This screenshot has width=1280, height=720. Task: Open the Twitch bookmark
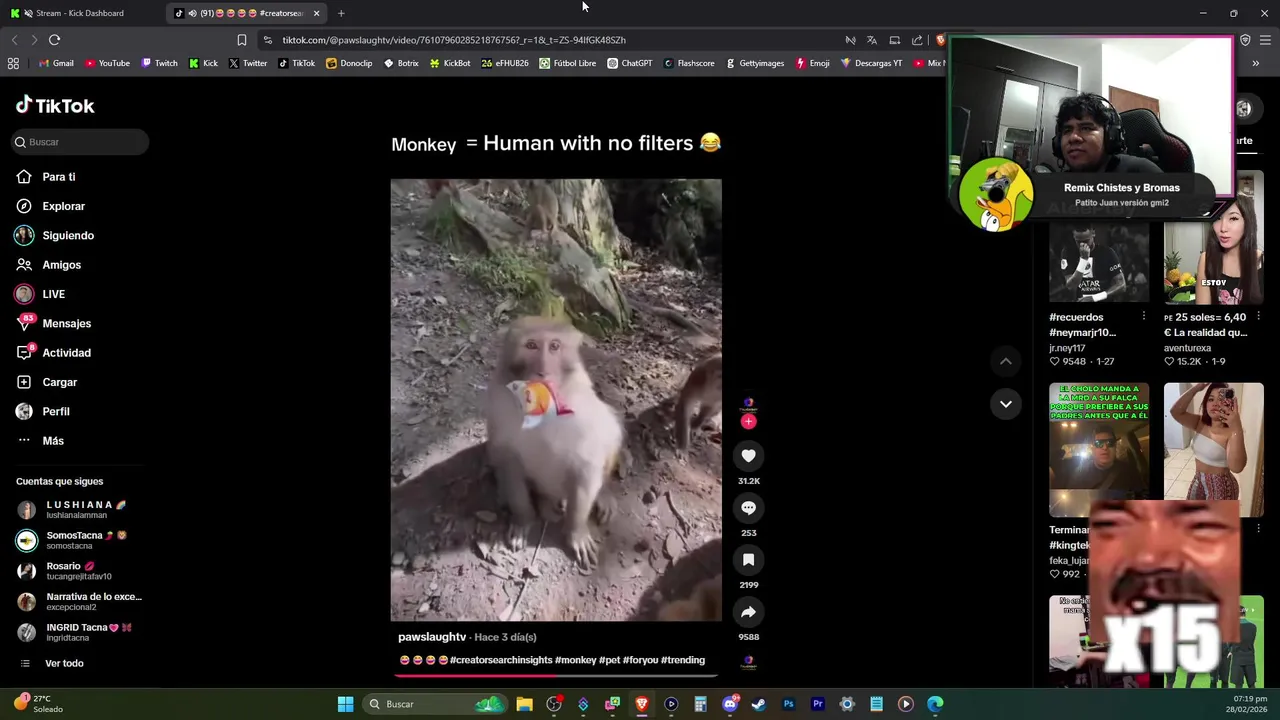point(159,63)
